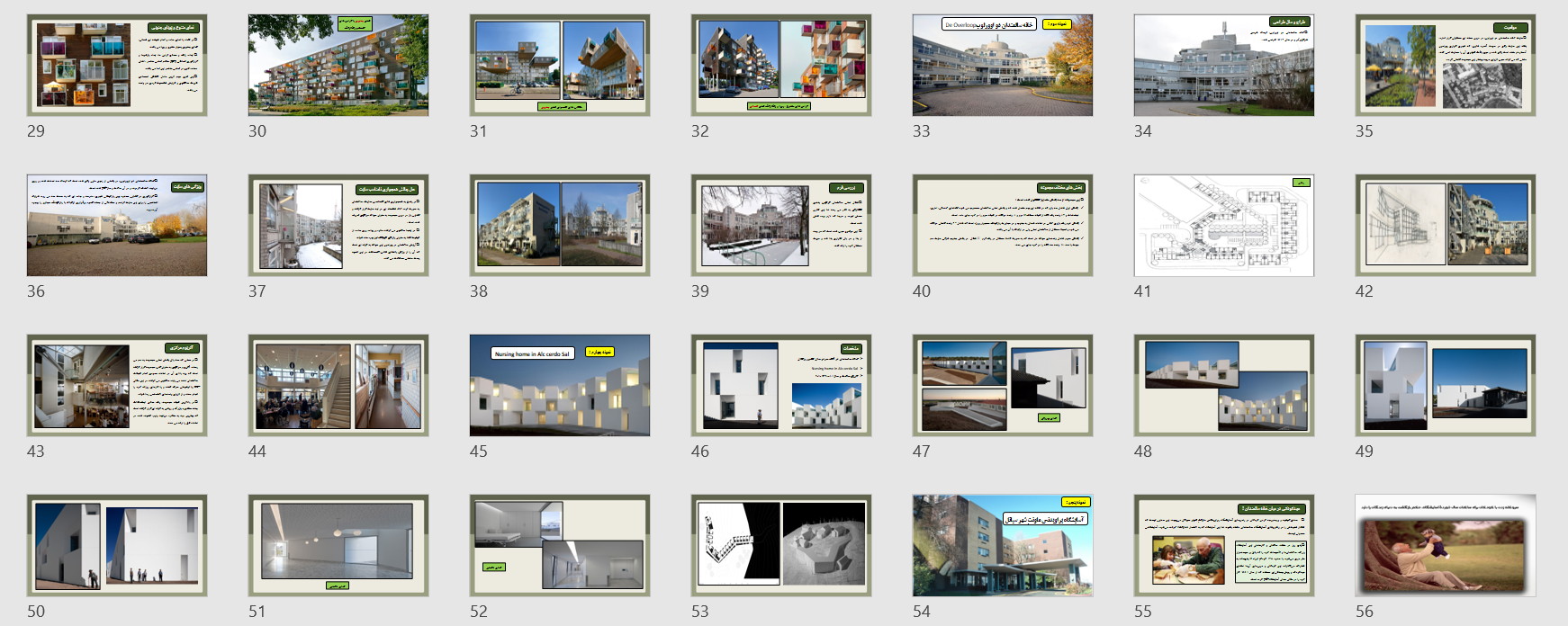
Task: Select slide 37 with snowy courtyard photo
Action: pyautogui.click(x=338, y=225)
